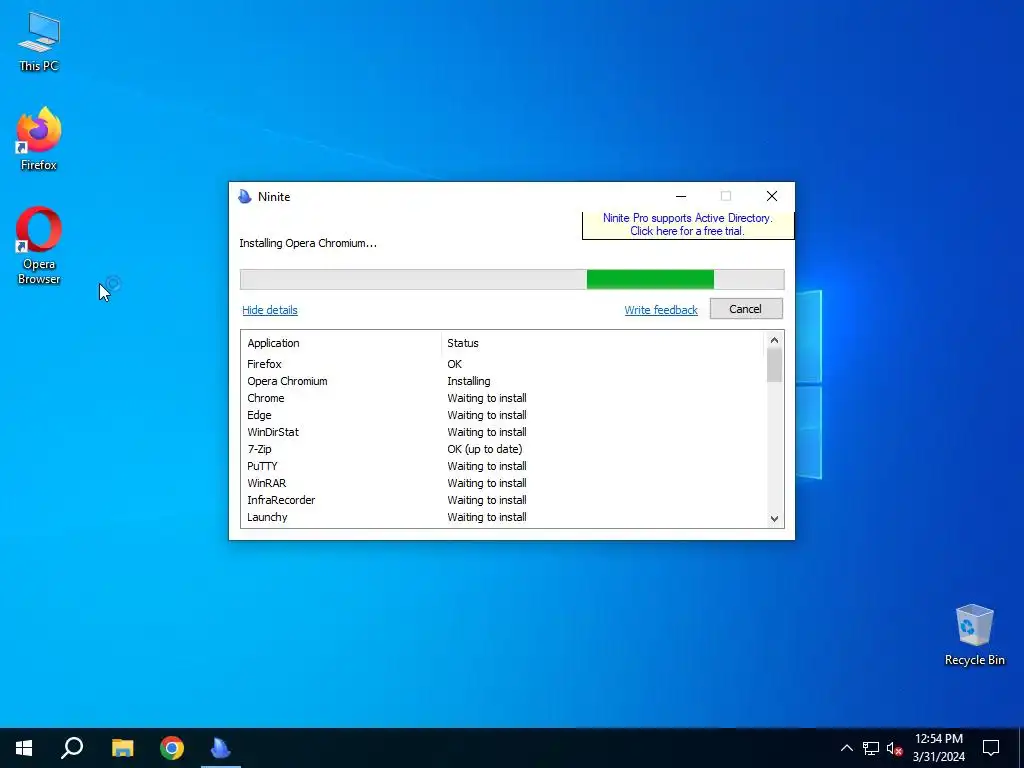Viewport: 1024px width, 768px height.
Task: Select the 7-Zip application row
Action: [x=503, y=449]
